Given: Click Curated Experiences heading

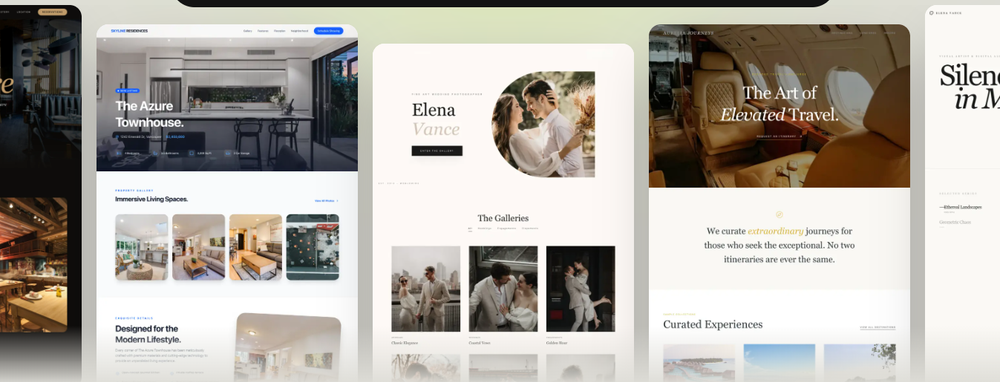Looking at the screenshot, I should coord(712,324).
